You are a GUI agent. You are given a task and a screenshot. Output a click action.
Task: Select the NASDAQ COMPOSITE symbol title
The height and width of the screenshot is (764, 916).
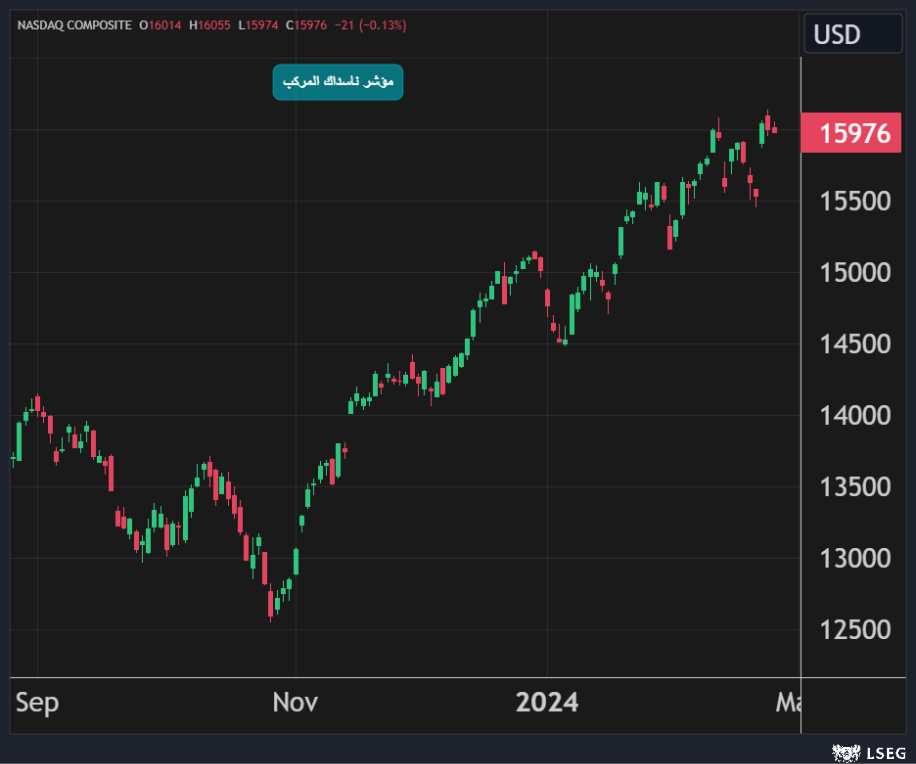pos(74,25)
